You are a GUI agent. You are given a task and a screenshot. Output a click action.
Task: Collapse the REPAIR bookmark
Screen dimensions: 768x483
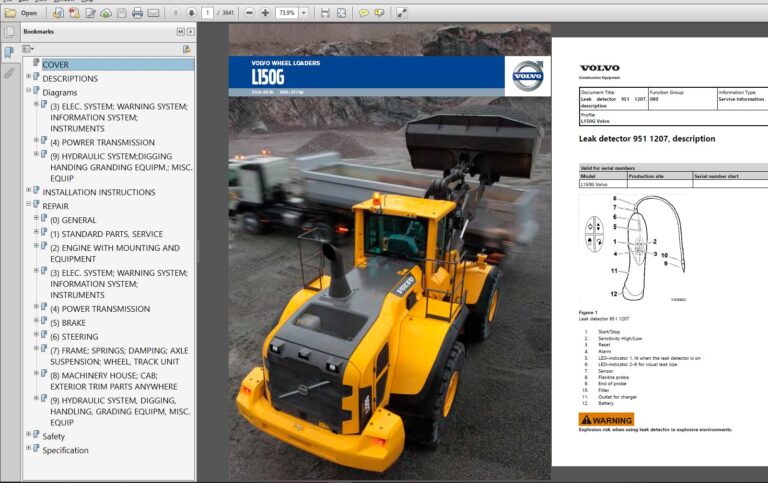click(x=28, y=203)
